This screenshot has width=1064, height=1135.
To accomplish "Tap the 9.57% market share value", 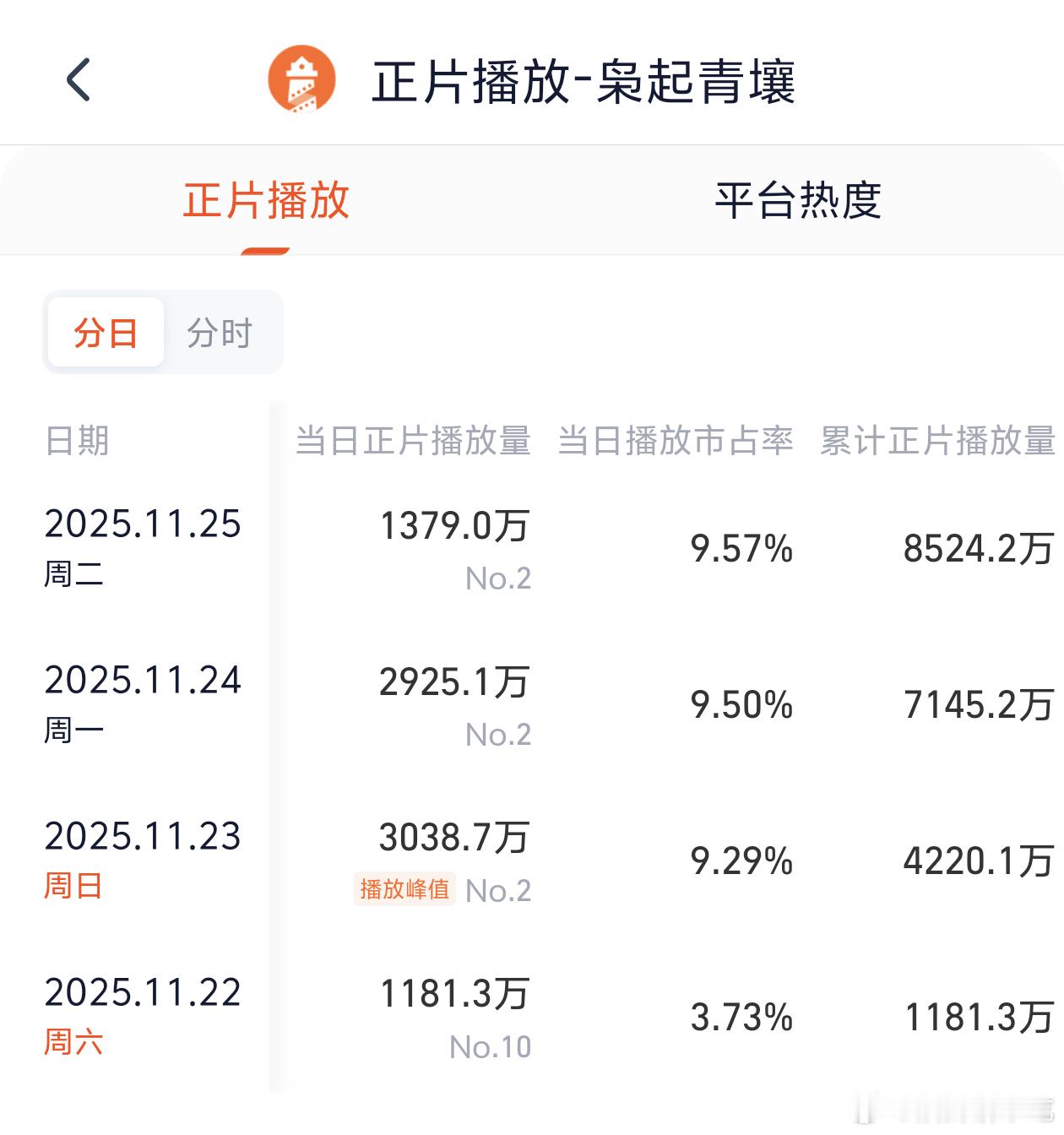I will [742, 550].
